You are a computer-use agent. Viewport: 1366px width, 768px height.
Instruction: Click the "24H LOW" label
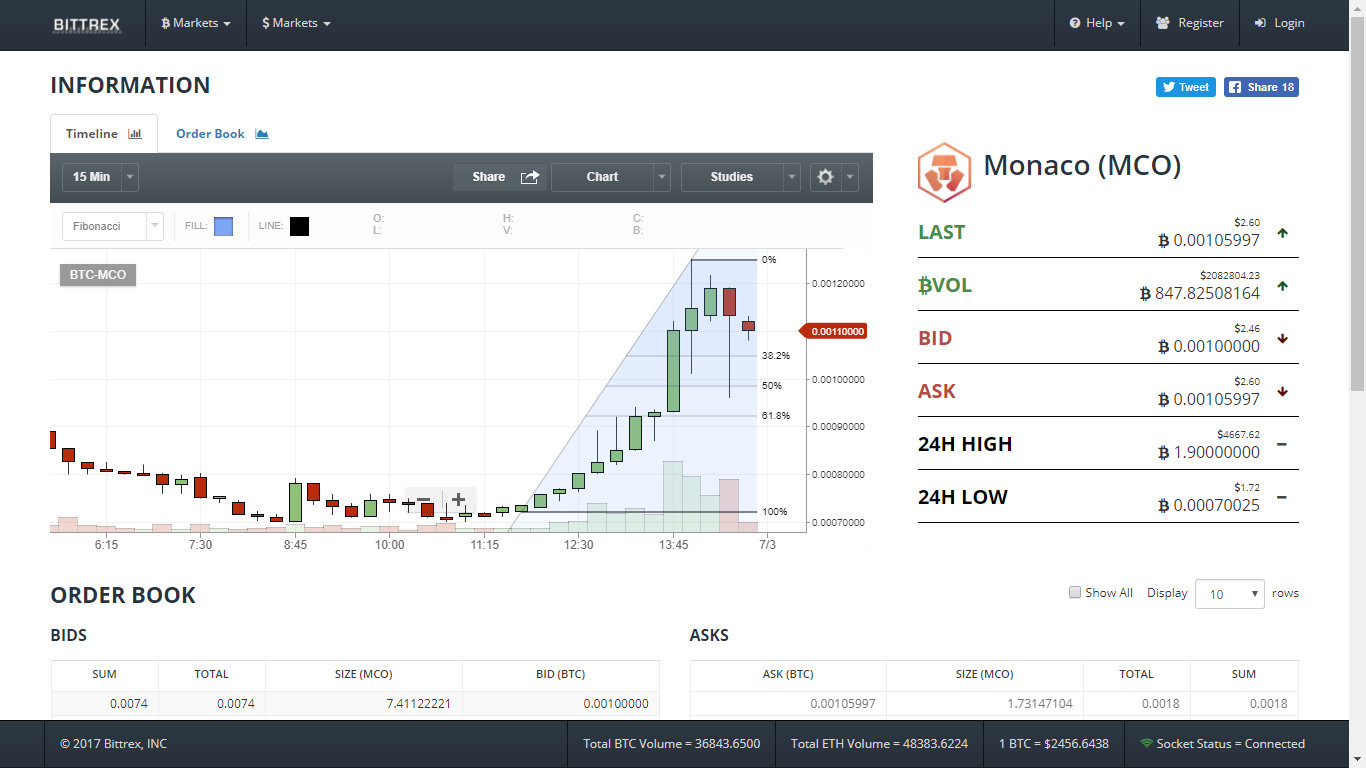pos(963,497)
